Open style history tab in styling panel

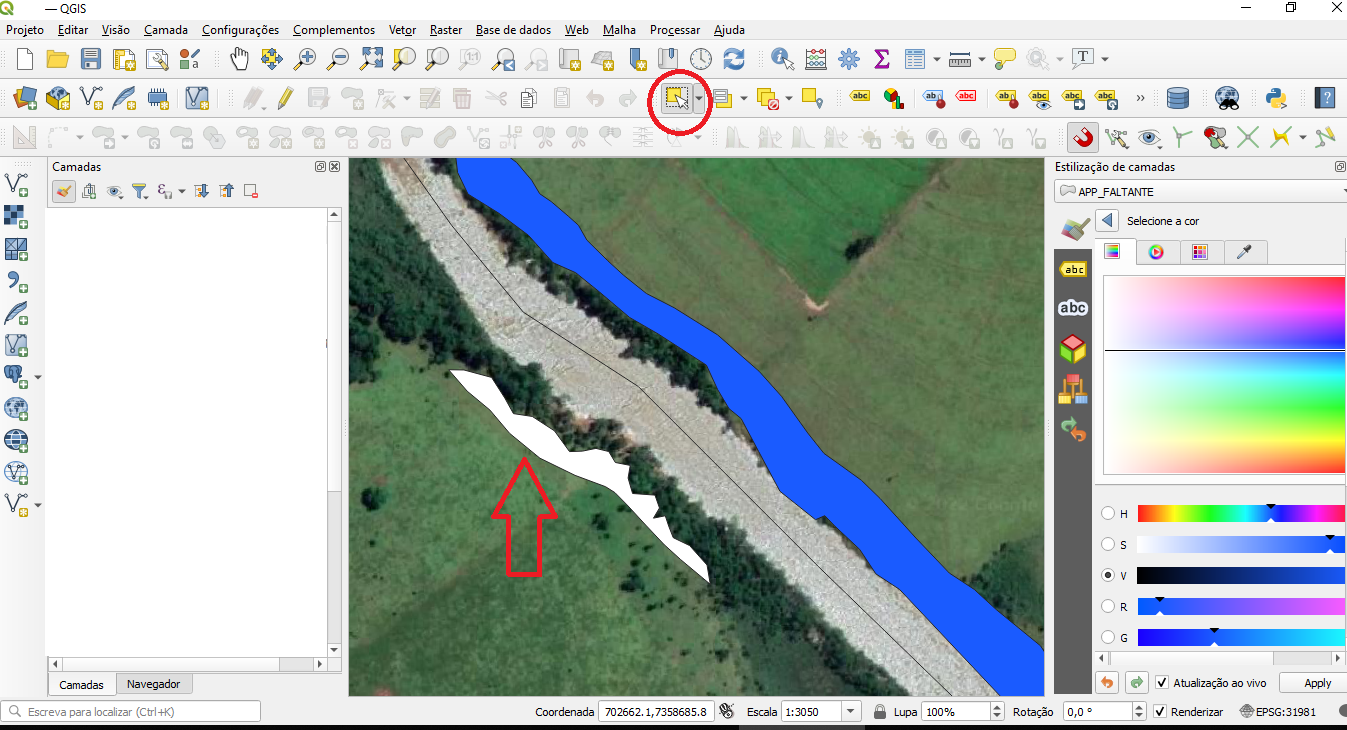1073,430
